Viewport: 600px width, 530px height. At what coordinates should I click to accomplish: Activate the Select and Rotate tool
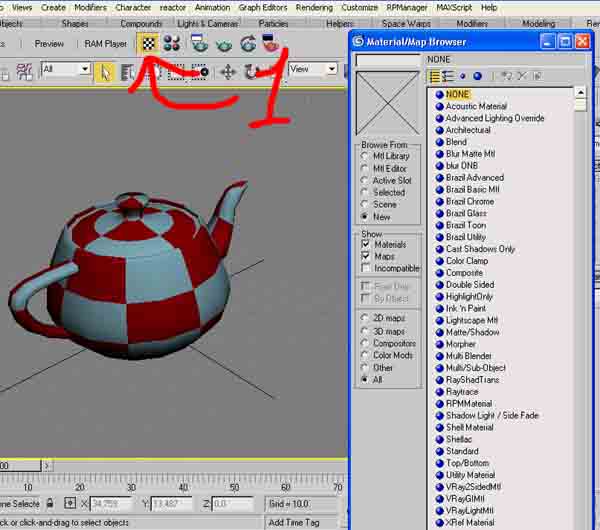point(251,72)
